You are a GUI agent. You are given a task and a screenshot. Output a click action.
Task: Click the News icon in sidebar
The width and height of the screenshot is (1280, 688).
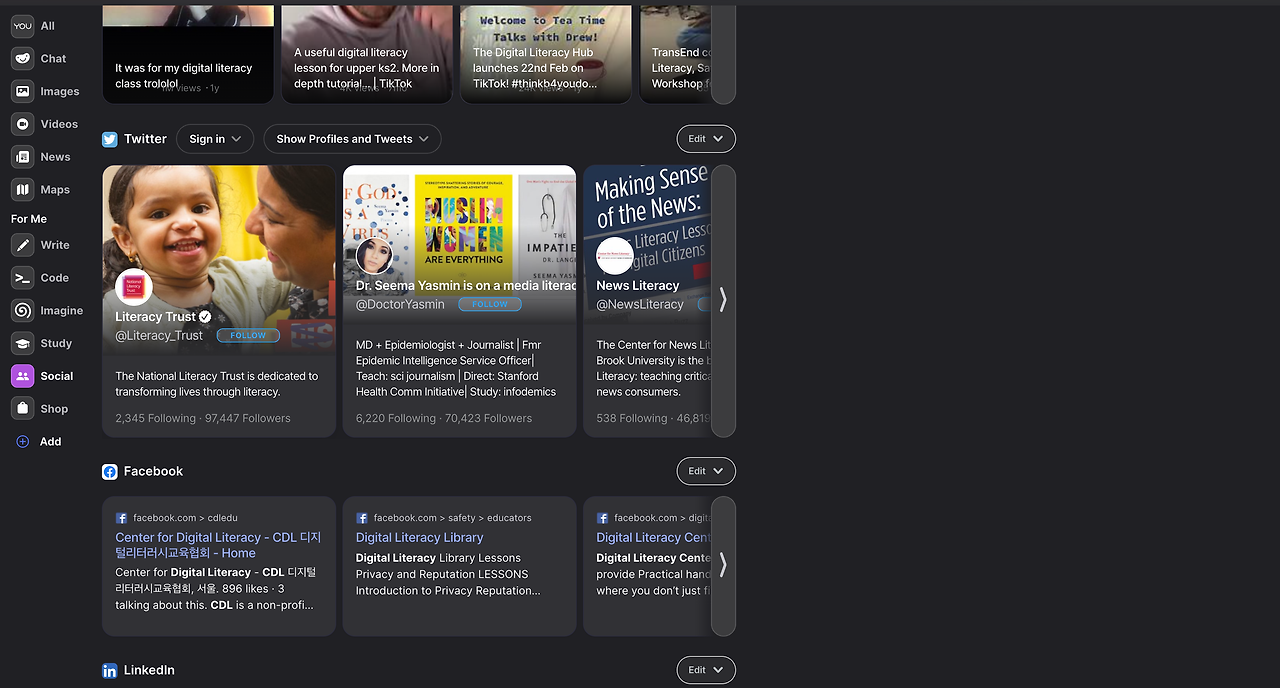coord(22,157)
